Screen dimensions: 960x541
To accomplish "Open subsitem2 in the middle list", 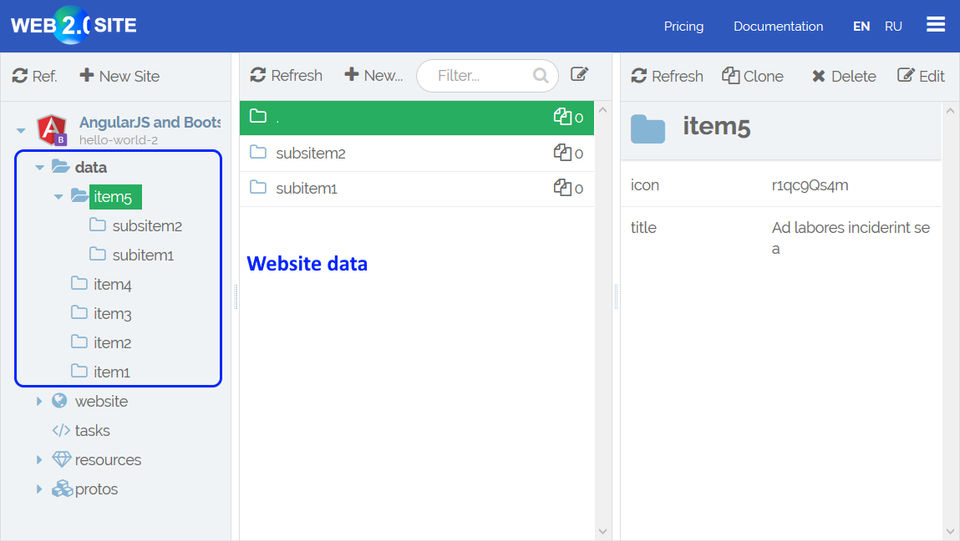I will (310, 153).
